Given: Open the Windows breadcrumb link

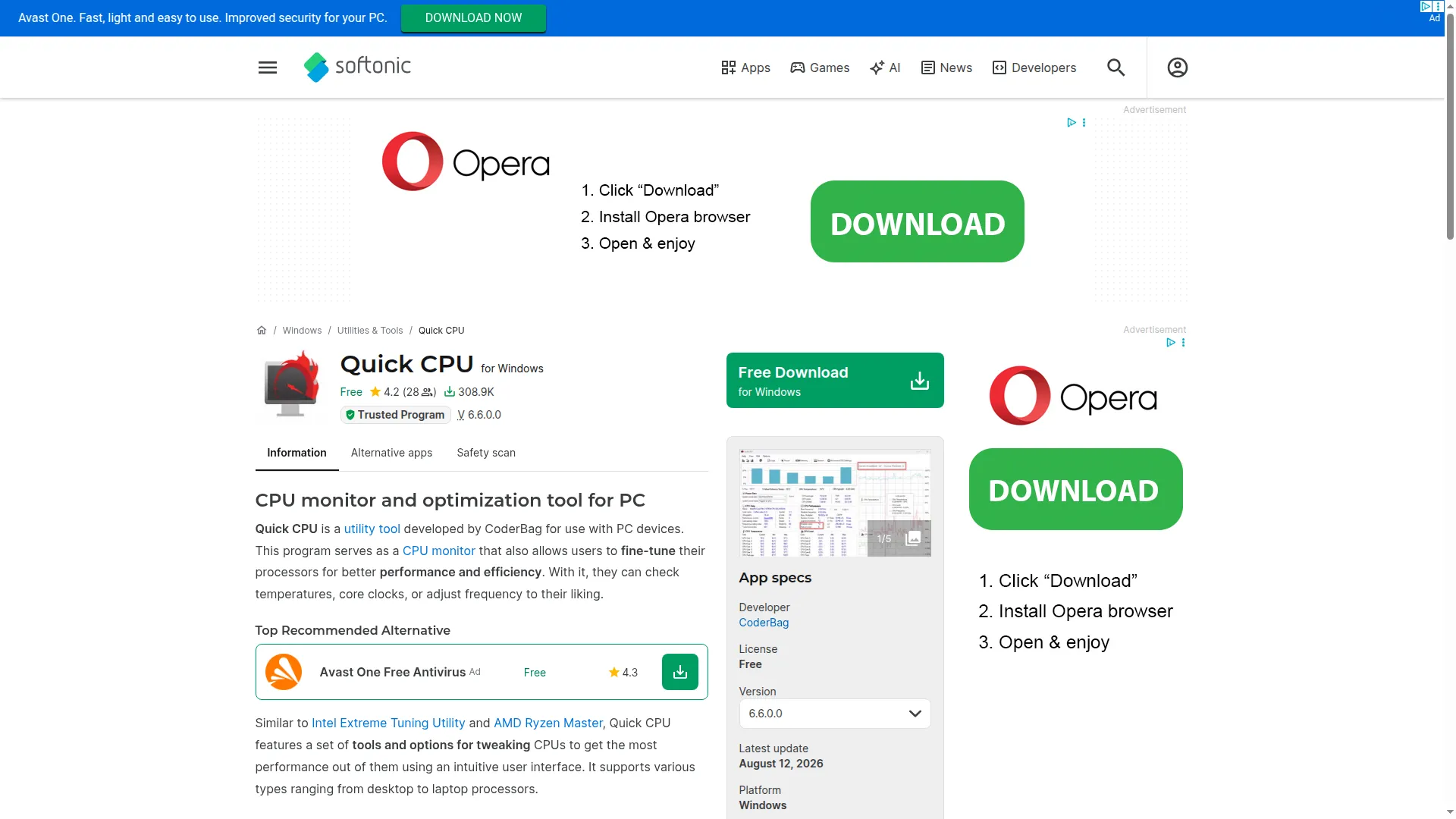Looking at the screenshot, I should pyautogui.click(x=302, y=331).
